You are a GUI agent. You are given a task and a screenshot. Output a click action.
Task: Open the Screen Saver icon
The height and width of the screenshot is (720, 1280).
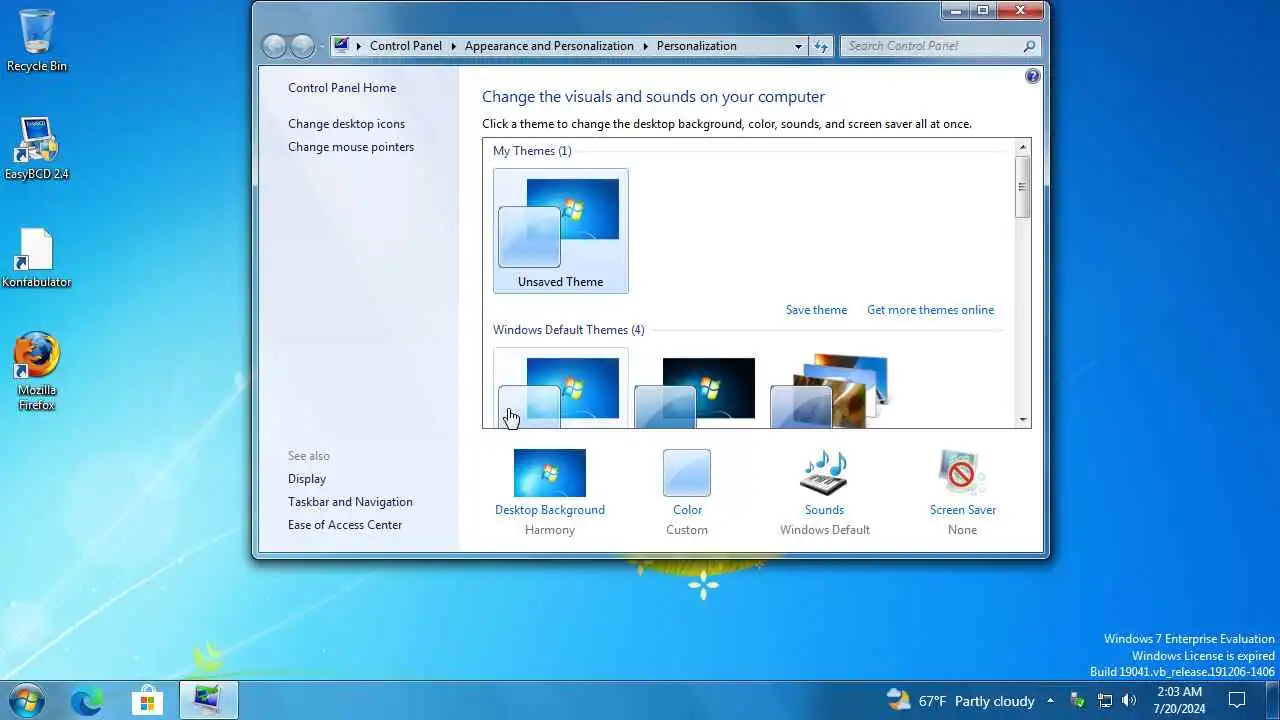[x=962, y=473]
